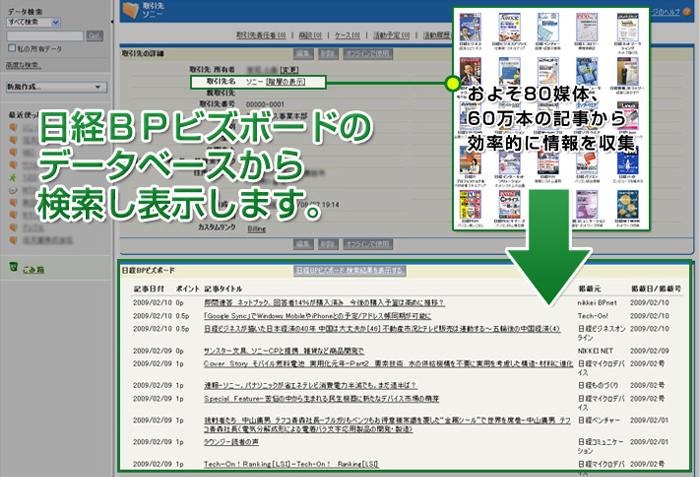700x477 pixels.
Task: Open the [階層の表示] link next to ソニー
Action: [x=285, y=82]
